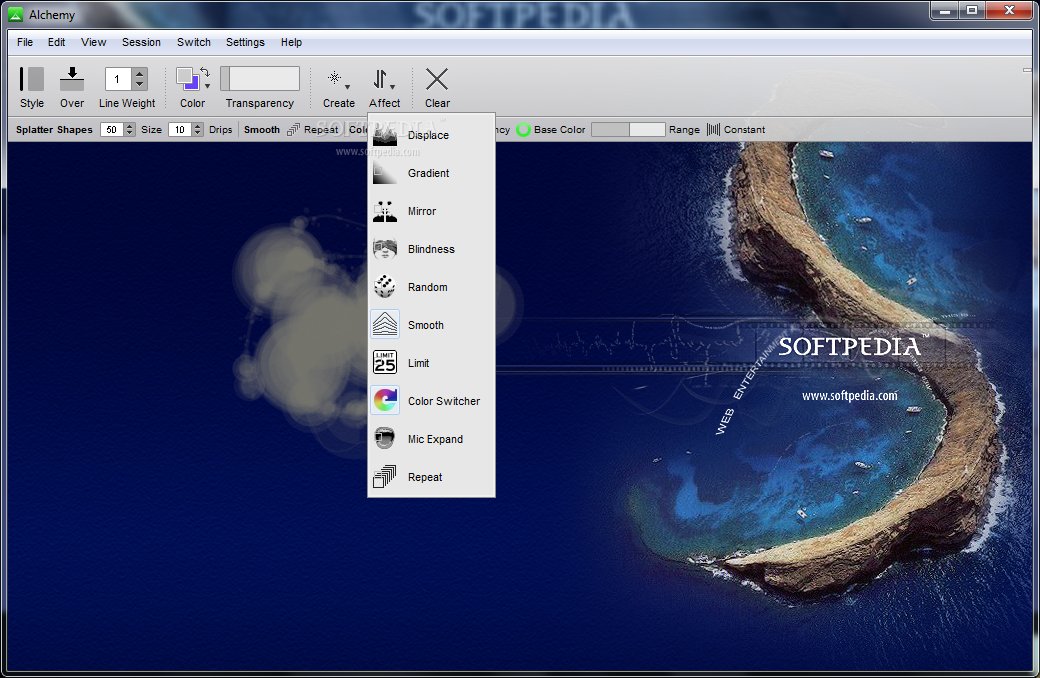Select the Displace affect icon
Viewport: 1040px width, 678px height.
(x=385, y=135)
